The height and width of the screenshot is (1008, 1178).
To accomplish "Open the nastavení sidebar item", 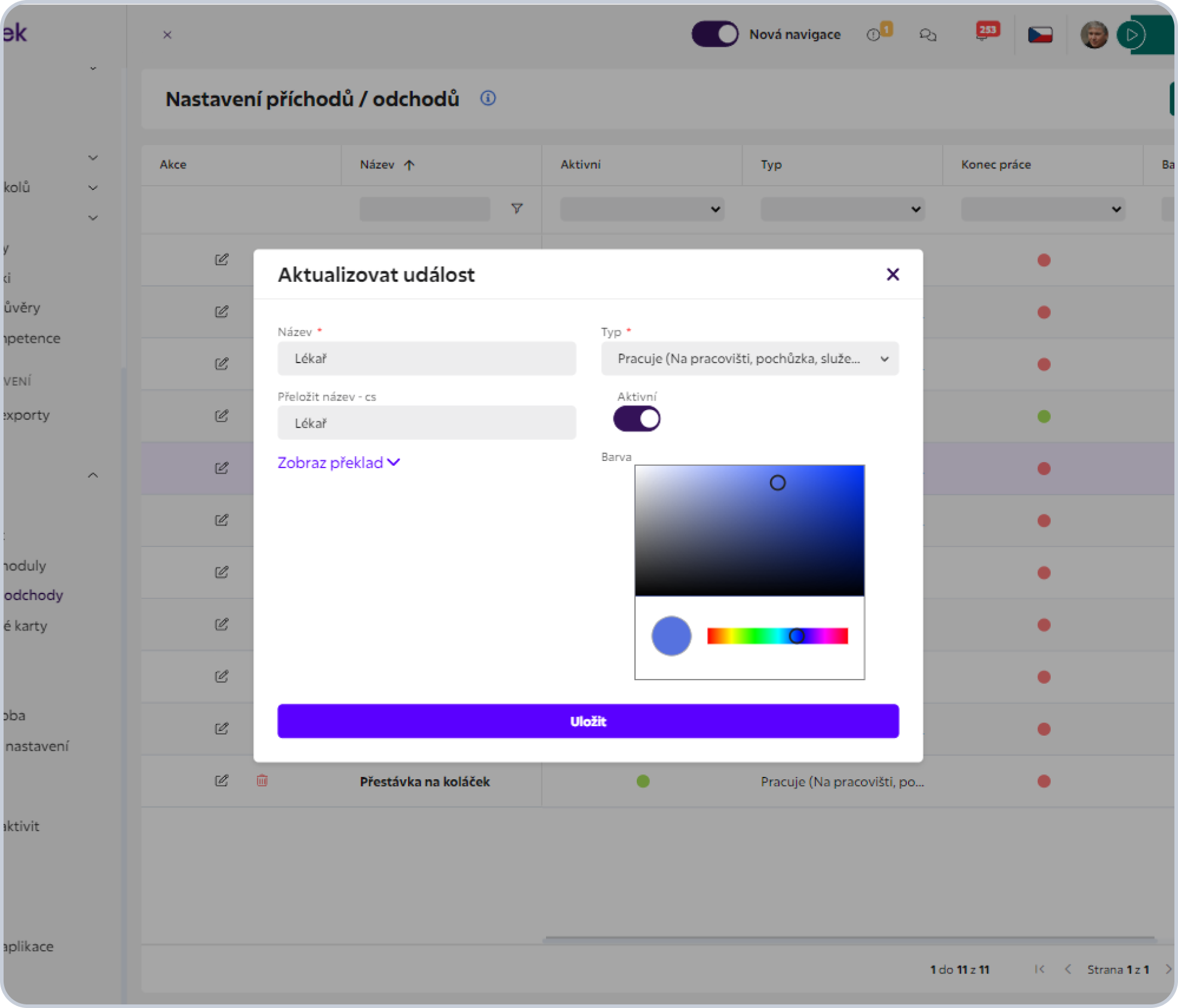I will (x=37, y=746).
